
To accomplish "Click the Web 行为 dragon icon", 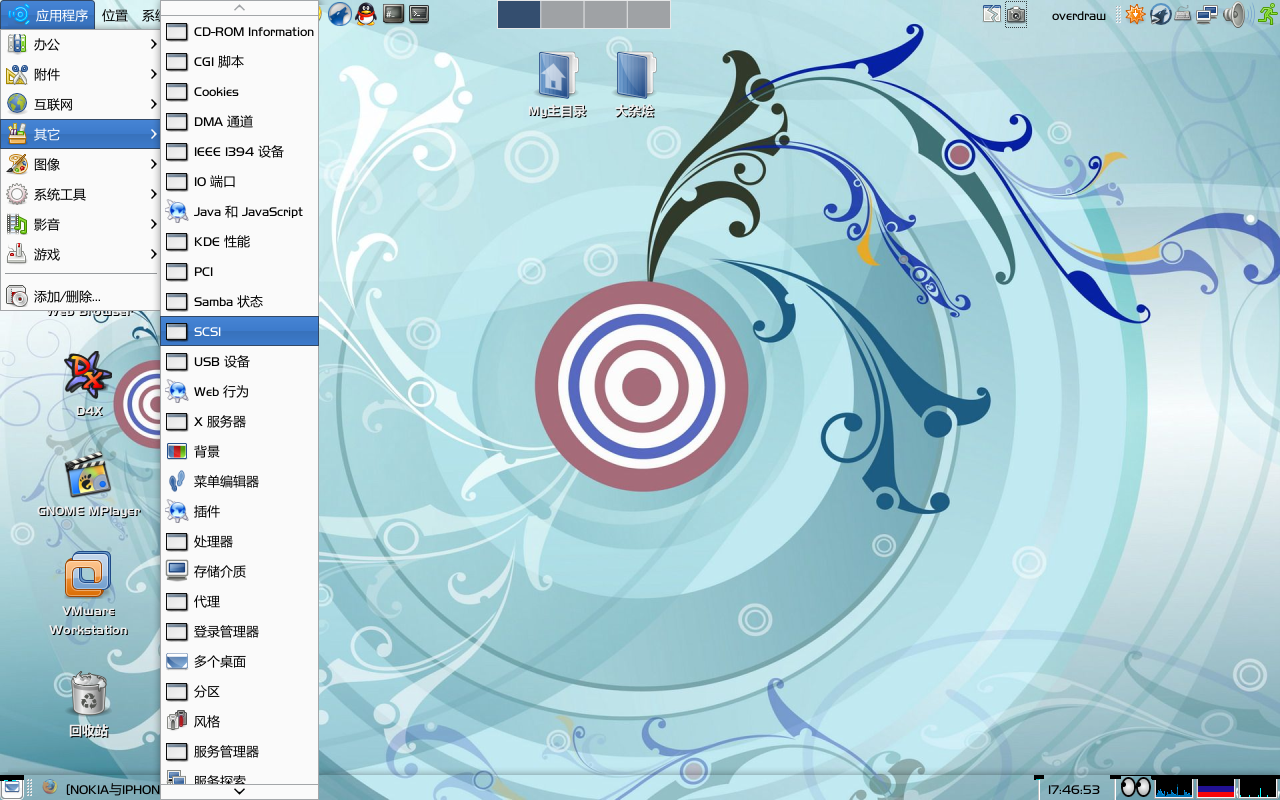I will pos(177,391).
